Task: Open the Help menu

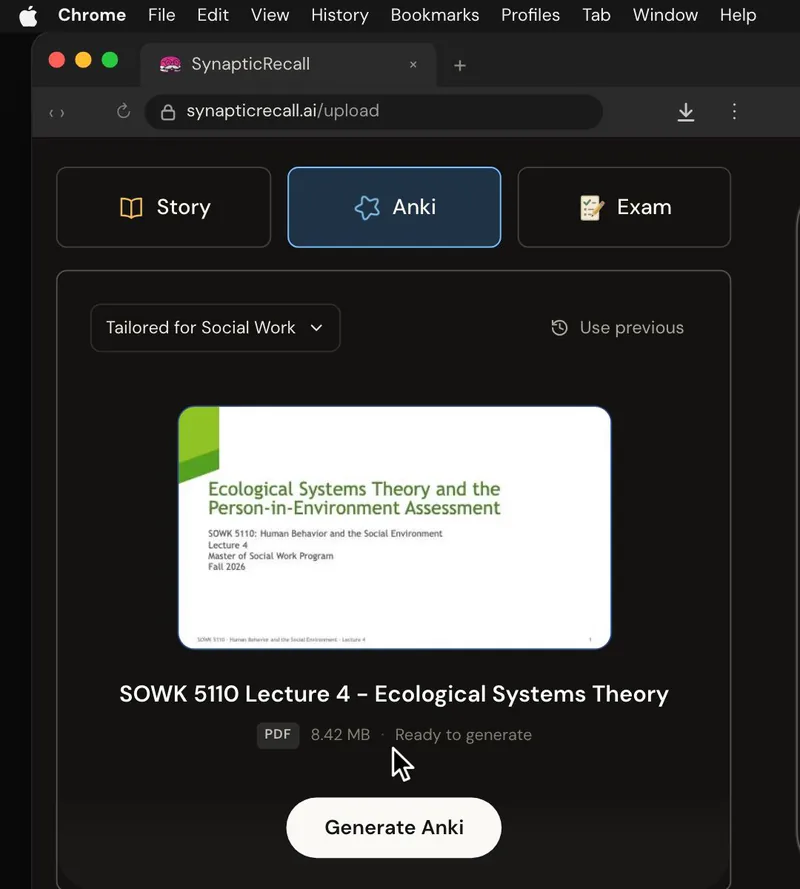Action: click(x=738, y=15)
